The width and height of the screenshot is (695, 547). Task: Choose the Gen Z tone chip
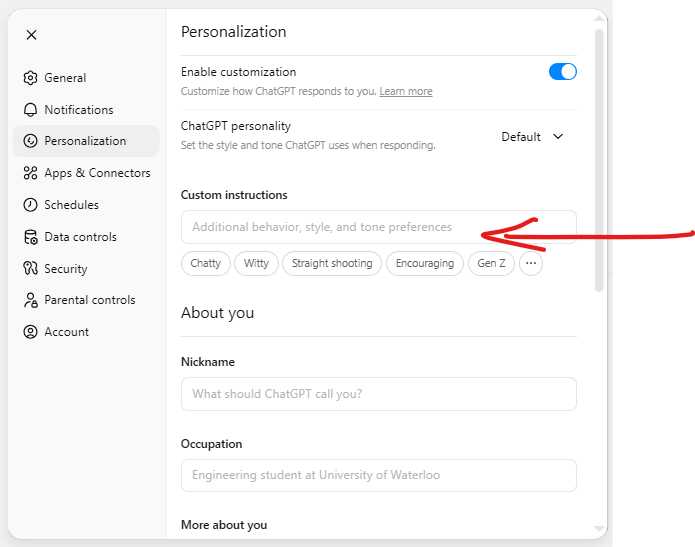coord(491,264)
